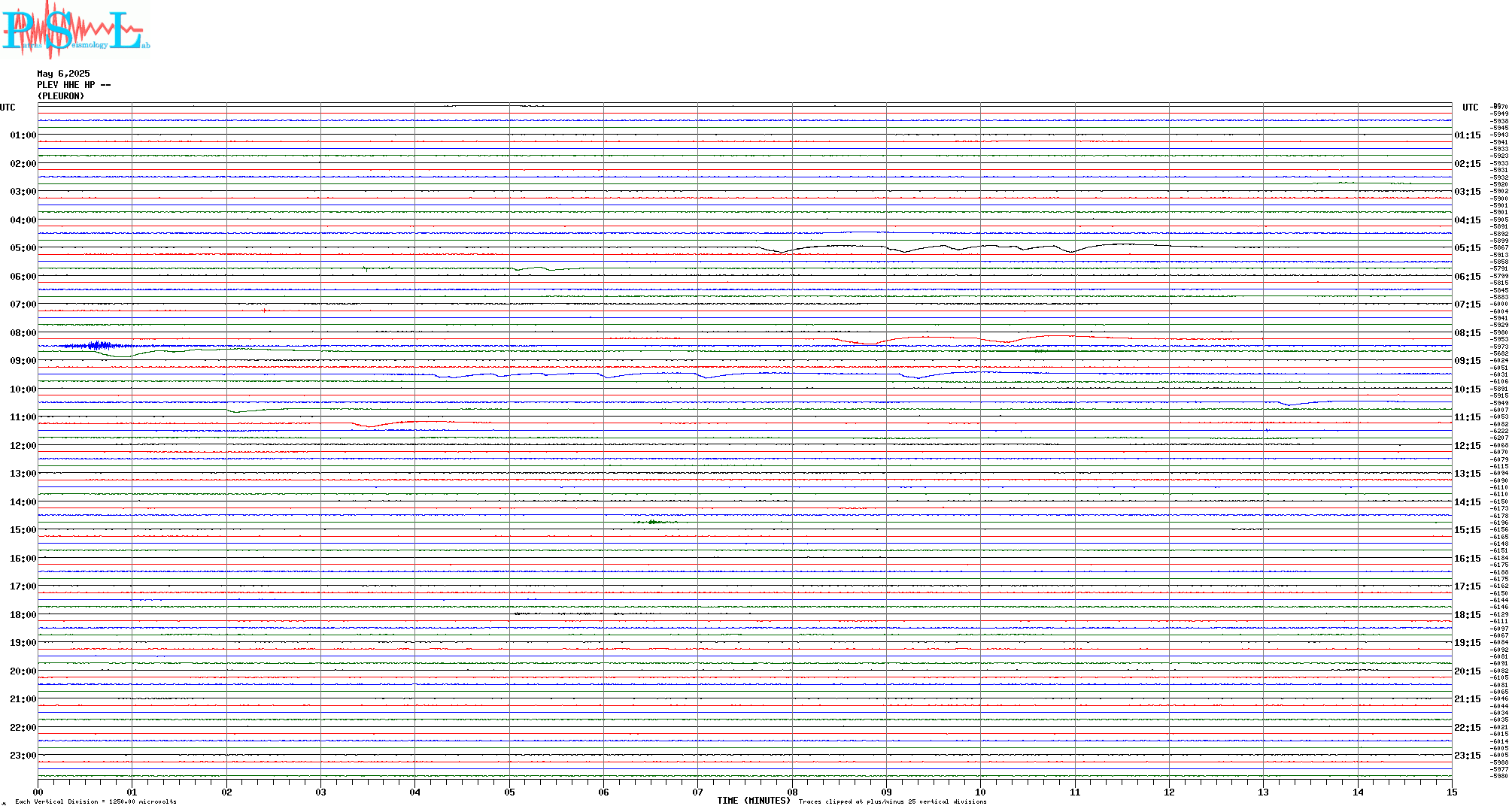Click the UTC label above the left time column

coord(8,108)
